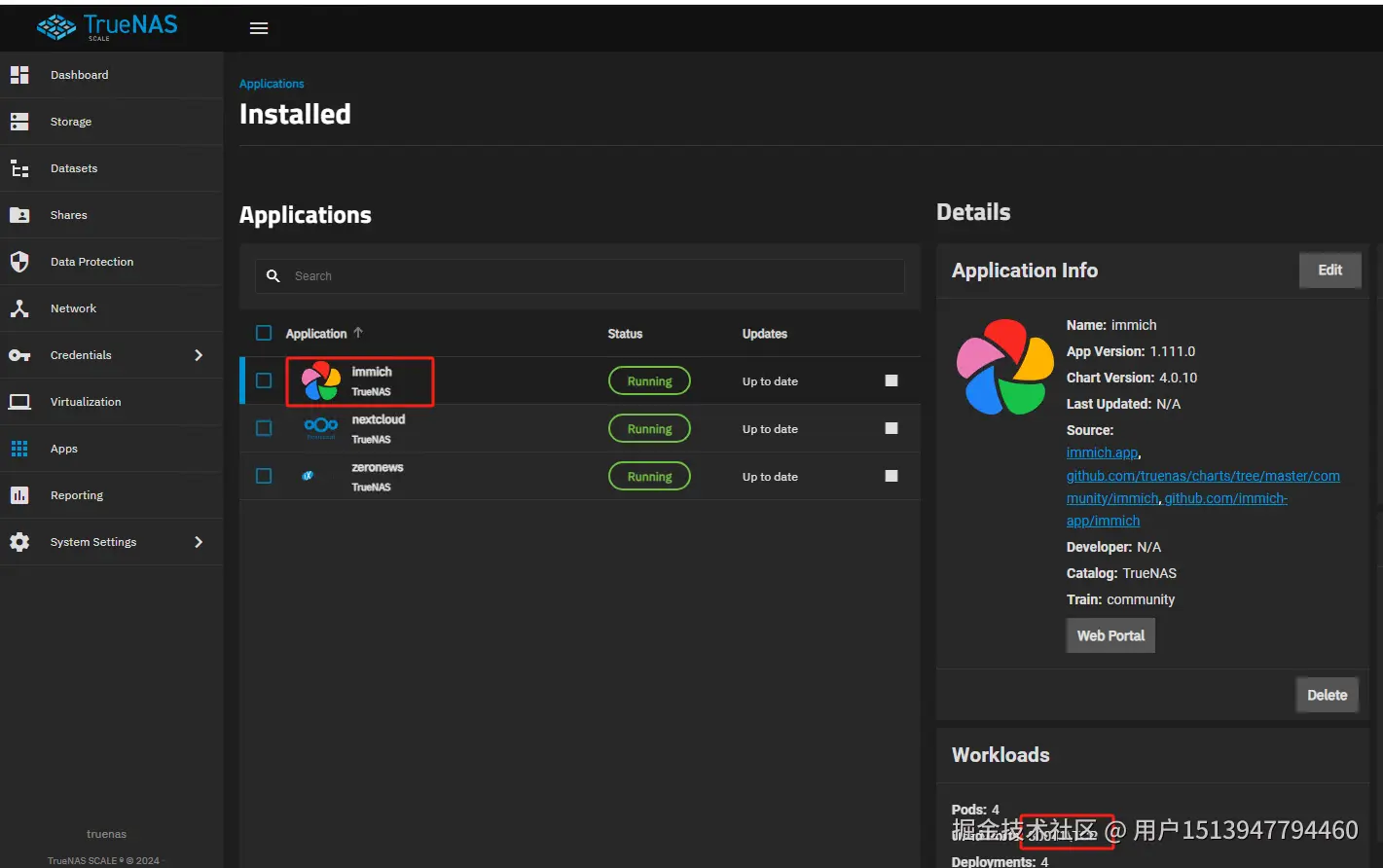Tick the immich application checkbox
Viewport: 1383px width, 868px height.
click(x=264, y=380)
